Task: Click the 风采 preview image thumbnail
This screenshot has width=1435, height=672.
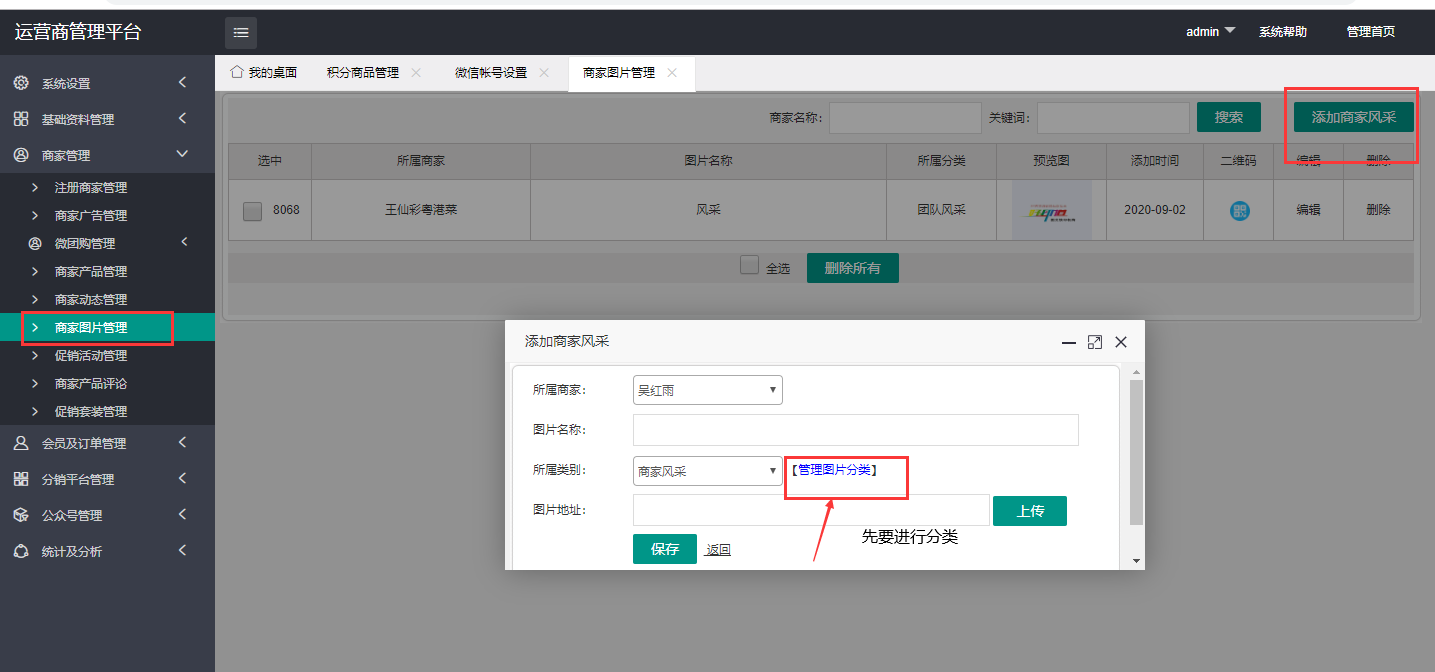Action: (1051, 211)
